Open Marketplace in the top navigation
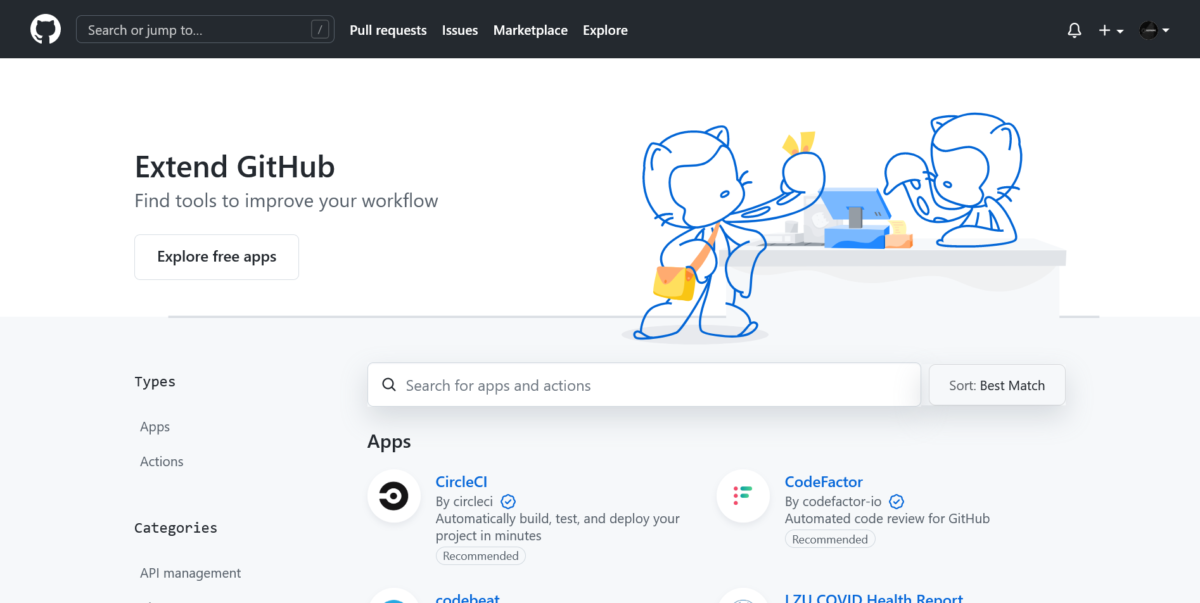The height and width of the screenshot is (603, 1200). coord(530,30)
